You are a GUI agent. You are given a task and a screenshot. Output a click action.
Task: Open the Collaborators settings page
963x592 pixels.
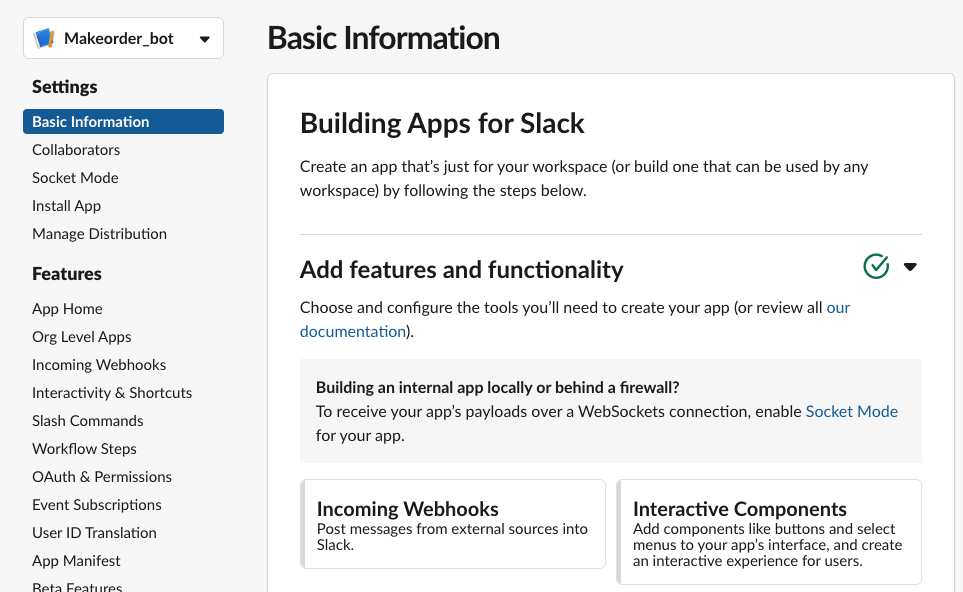point(76,150)
